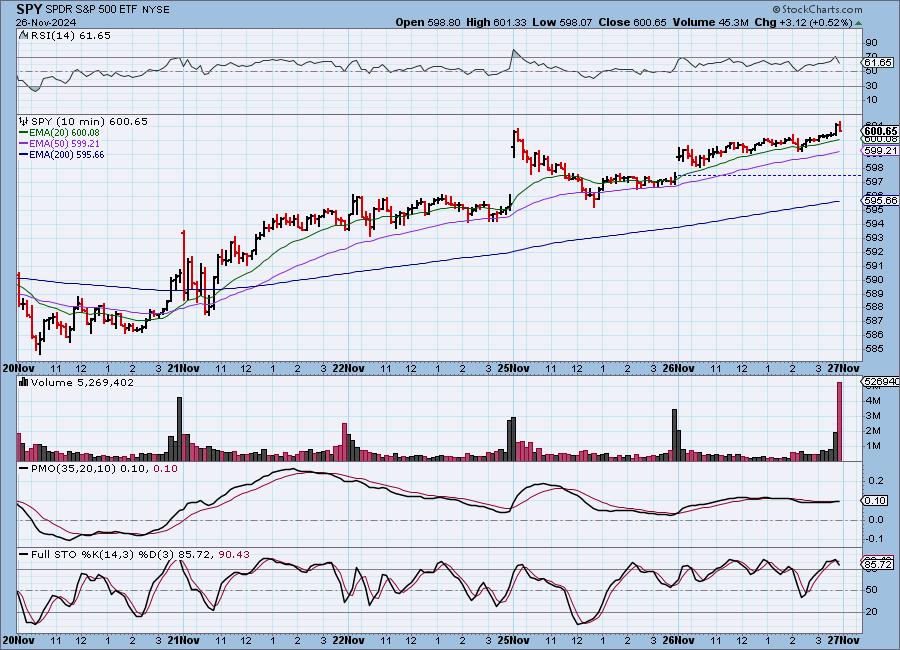Viewport: 900px width, 650px height.
Task: Click the 526940 volume tag on right axis
Action: [881, 381]
